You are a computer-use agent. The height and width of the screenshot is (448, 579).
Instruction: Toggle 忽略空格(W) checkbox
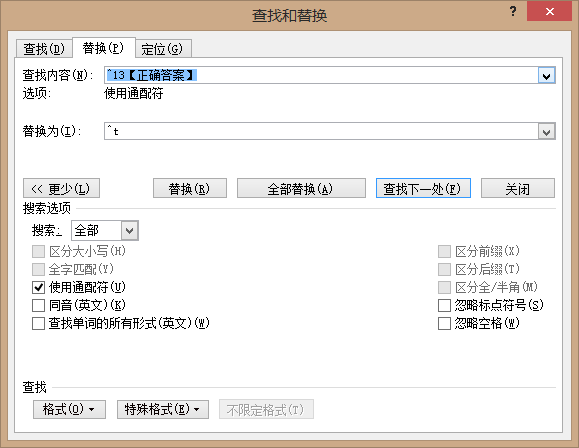coord(444,324)
